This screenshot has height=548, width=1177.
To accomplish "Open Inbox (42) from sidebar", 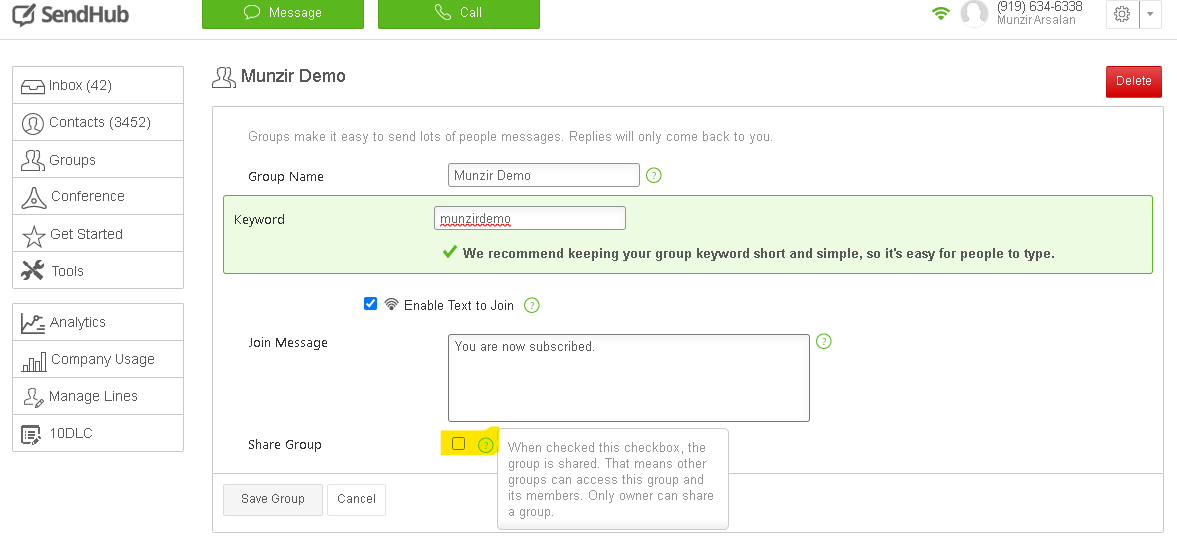I will coord(98,85).
